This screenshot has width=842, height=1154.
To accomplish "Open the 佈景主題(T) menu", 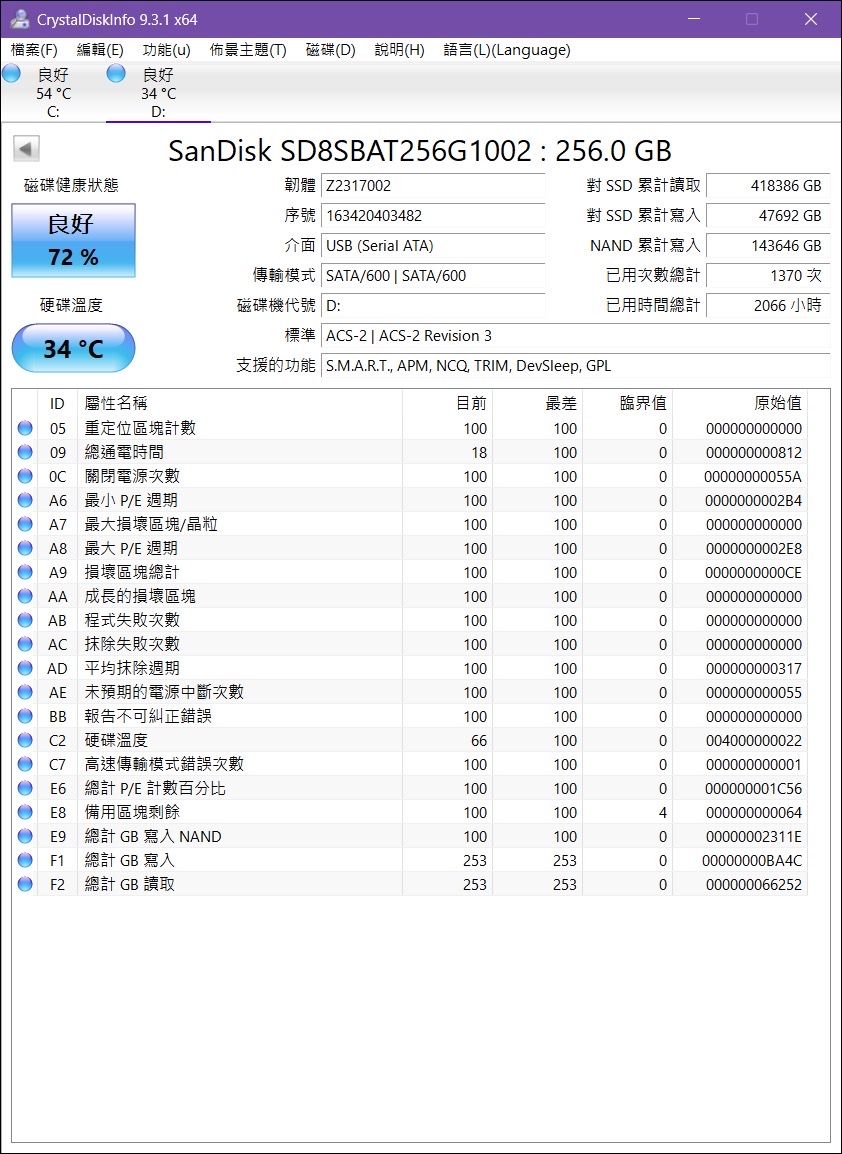I will coord(248,50).
